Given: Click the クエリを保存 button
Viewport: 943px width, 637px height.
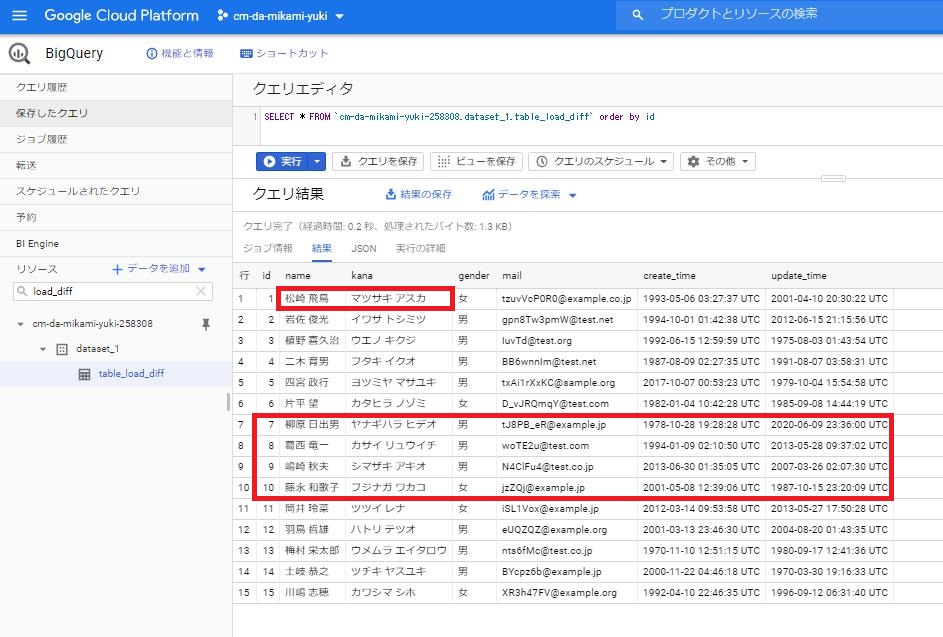Looking at the screenshot, I should point(383,160).
